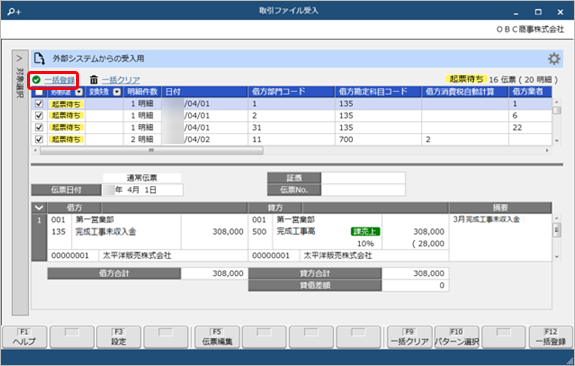The width and height of the screenshot is (575, 366).
Task: Click the green check icon beside 一括登録
Action: (x=36, y=80)
